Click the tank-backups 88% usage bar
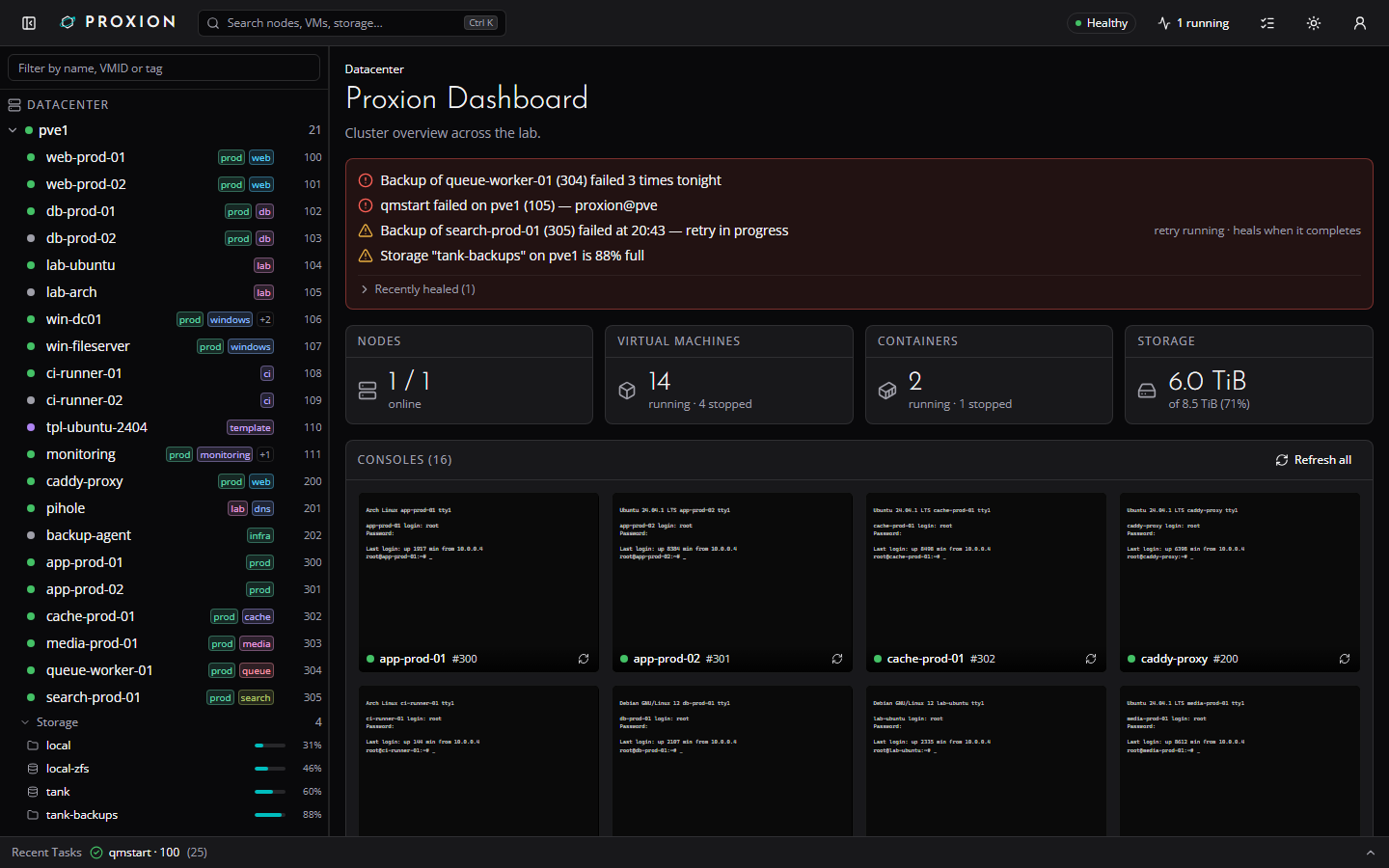1389x868 pixels. tap(270, 815)
